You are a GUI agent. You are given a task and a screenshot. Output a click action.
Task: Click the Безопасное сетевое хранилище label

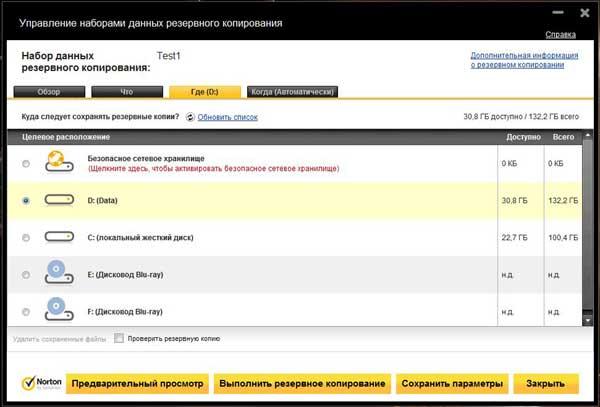(146, 158)
